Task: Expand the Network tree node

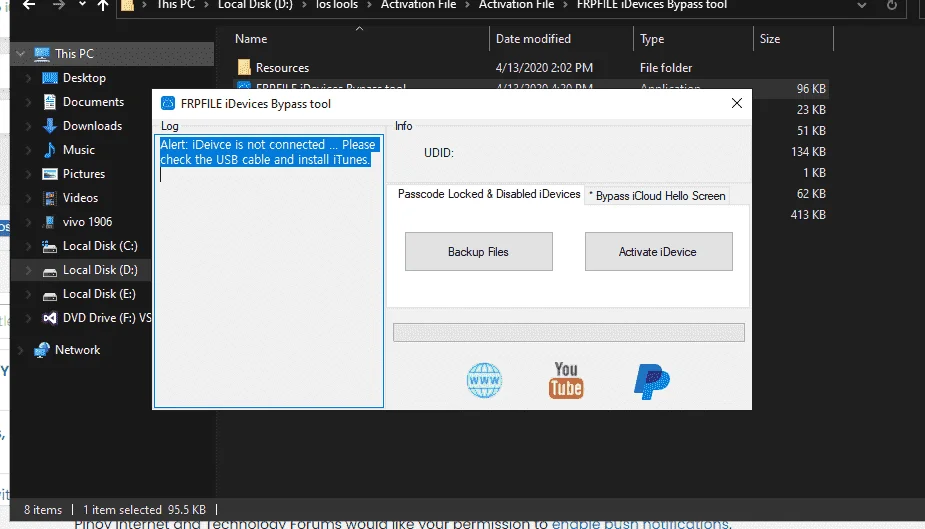Action: (21, 350)
